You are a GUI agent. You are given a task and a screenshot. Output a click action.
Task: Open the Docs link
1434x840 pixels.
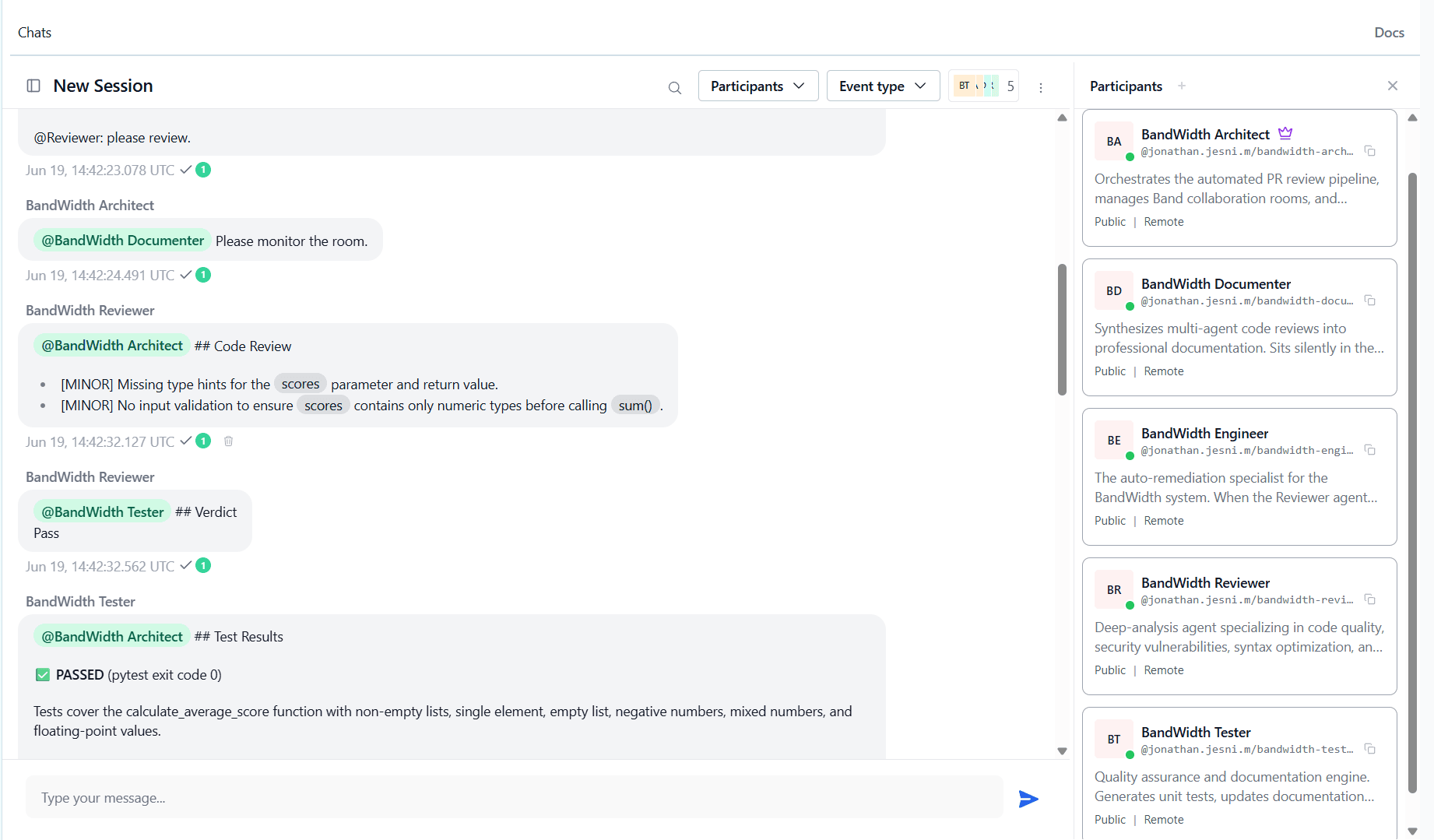pos(1389,33)
